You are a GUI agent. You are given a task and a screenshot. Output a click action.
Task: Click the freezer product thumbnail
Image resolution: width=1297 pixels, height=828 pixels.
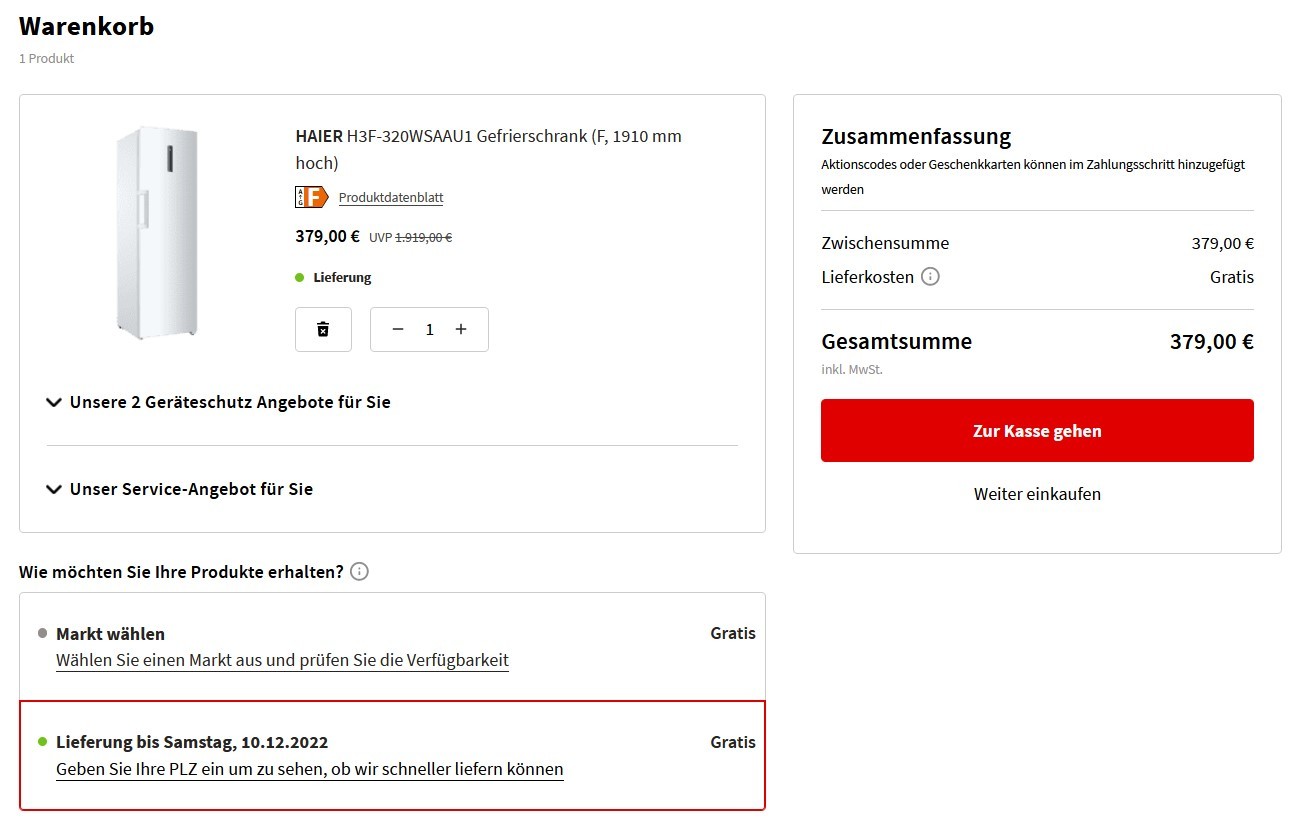(157, 233)
